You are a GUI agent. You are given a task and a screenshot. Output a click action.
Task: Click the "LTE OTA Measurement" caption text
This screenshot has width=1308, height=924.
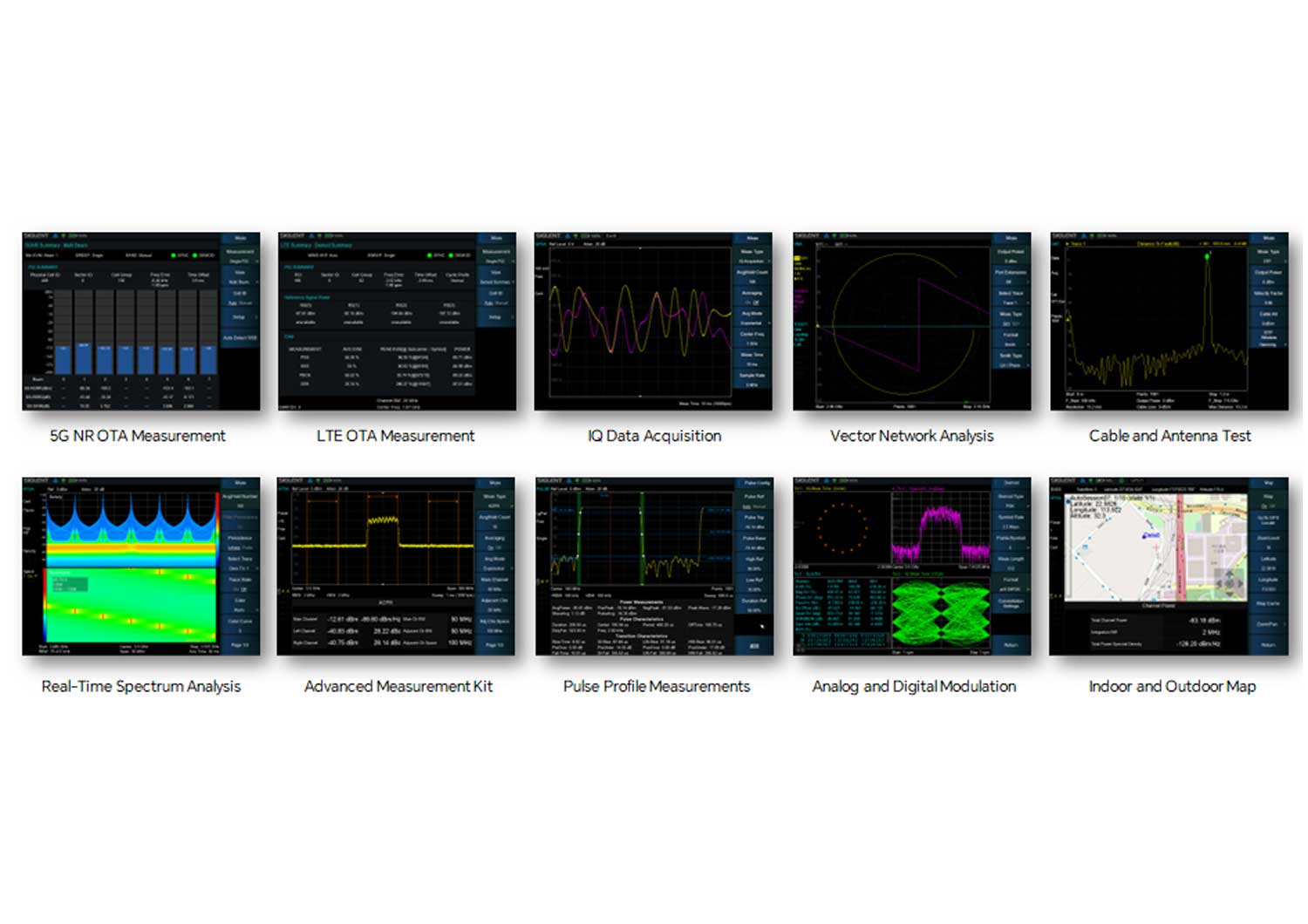tap(396, 436)
